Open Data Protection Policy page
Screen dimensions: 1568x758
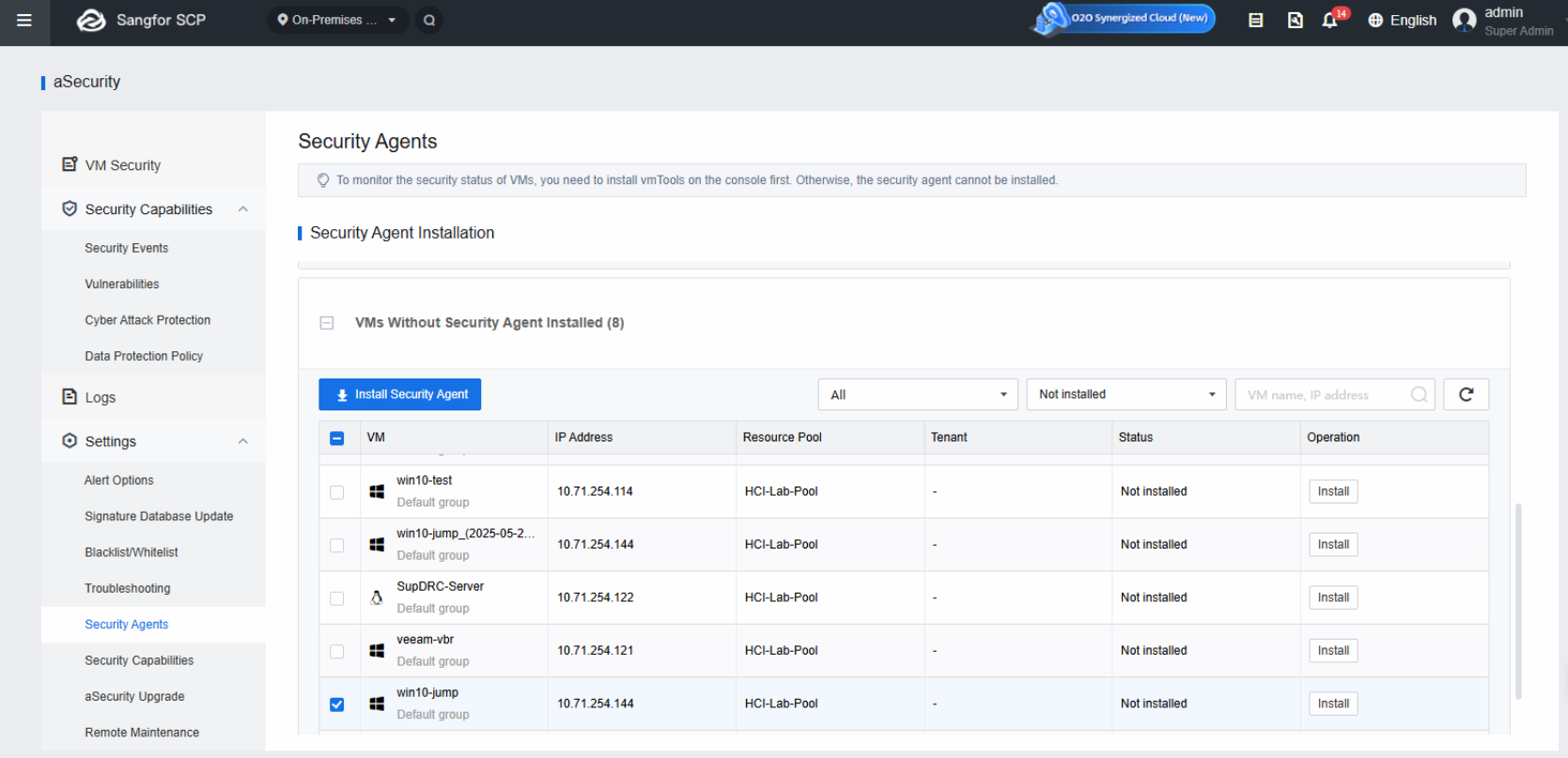144,356
